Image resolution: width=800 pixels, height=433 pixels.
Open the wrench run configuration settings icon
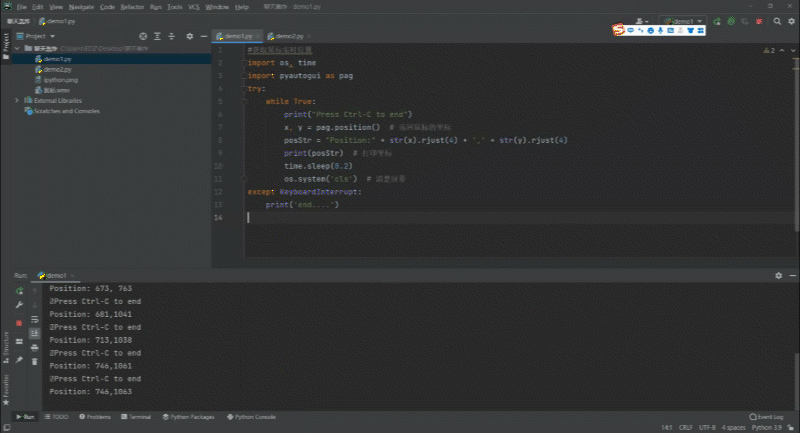(x=19, y=305)
